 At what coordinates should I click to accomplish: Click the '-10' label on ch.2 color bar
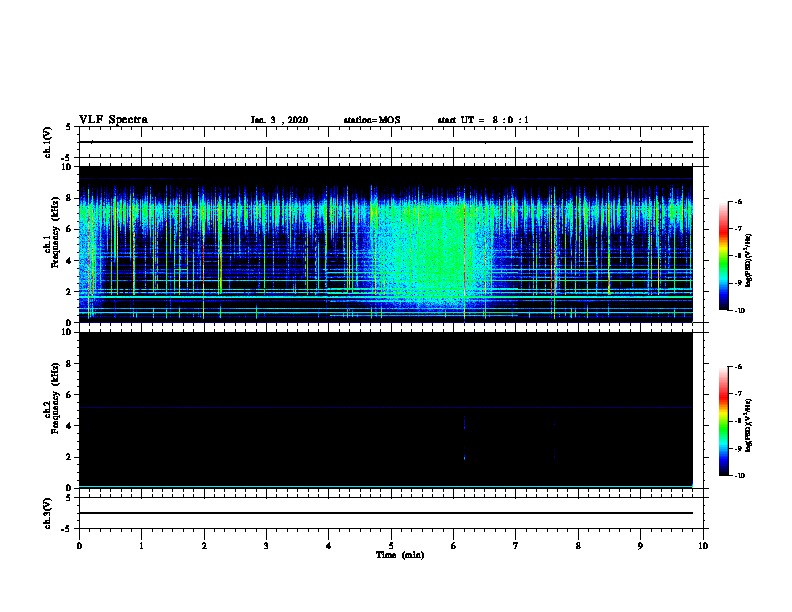(739, 475)
